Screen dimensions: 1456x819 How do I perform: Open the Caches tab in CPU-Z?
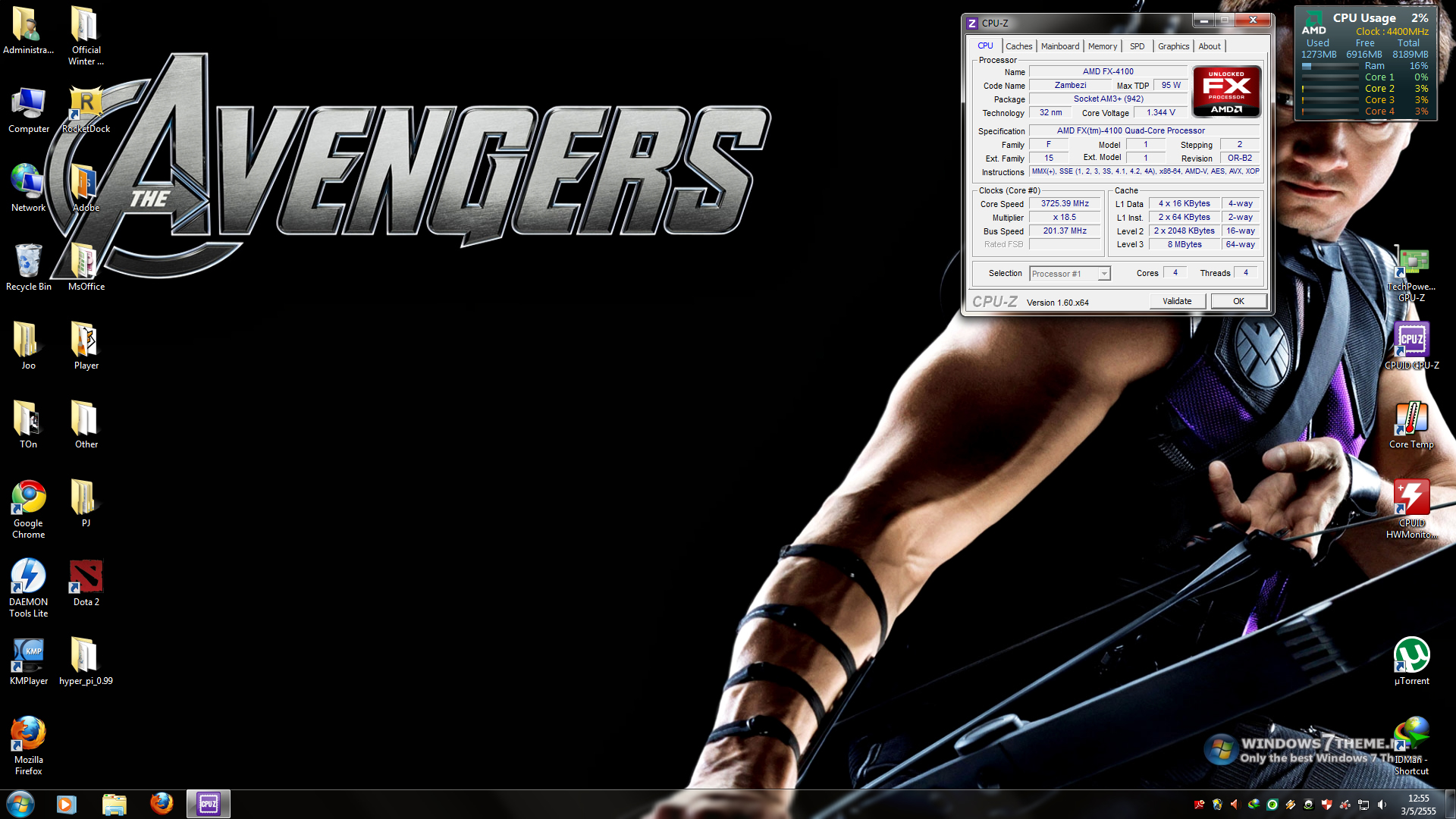(1018, 46)
